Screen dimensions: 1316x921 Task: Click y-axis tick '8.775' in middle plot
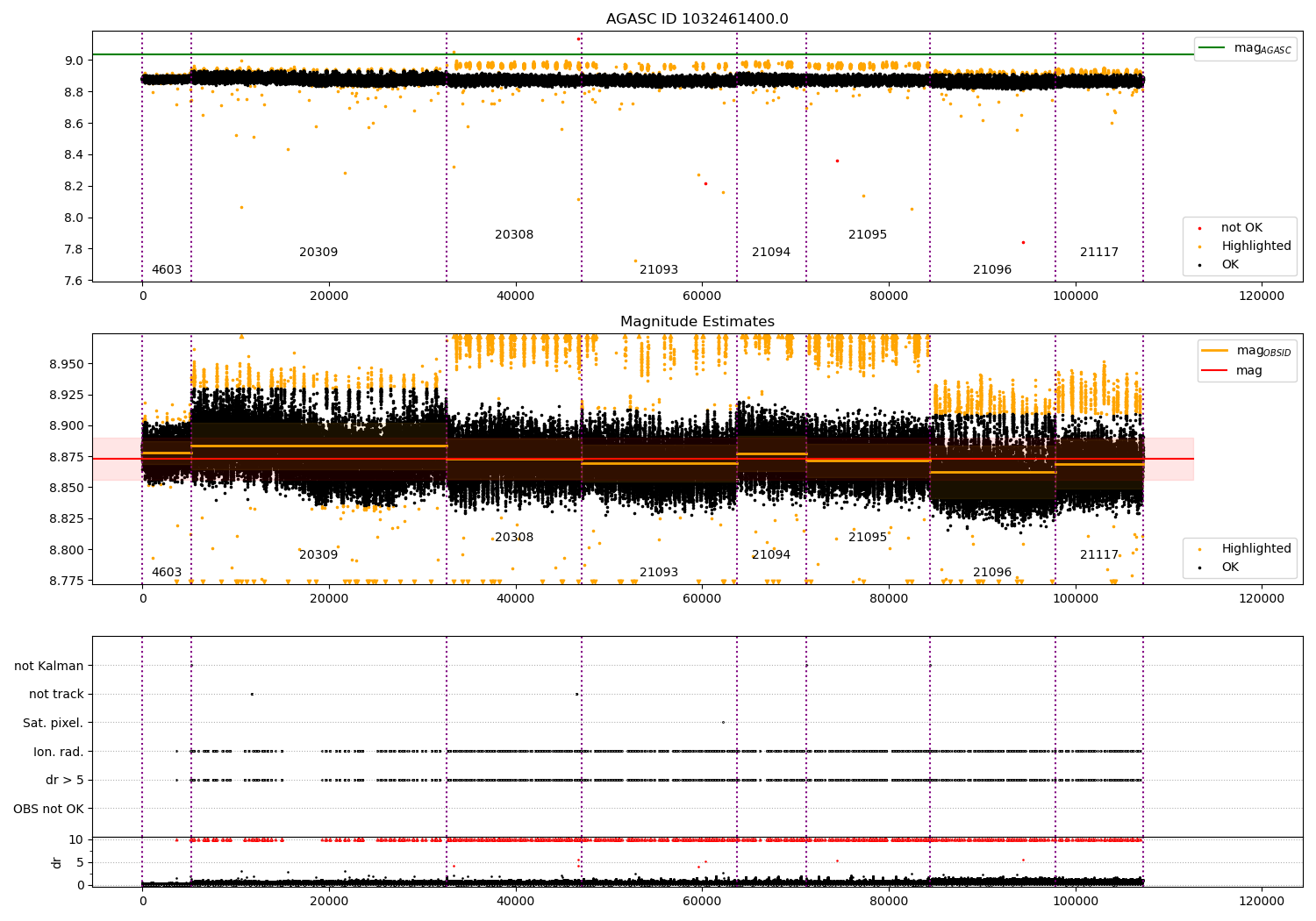tap(67, 582)
